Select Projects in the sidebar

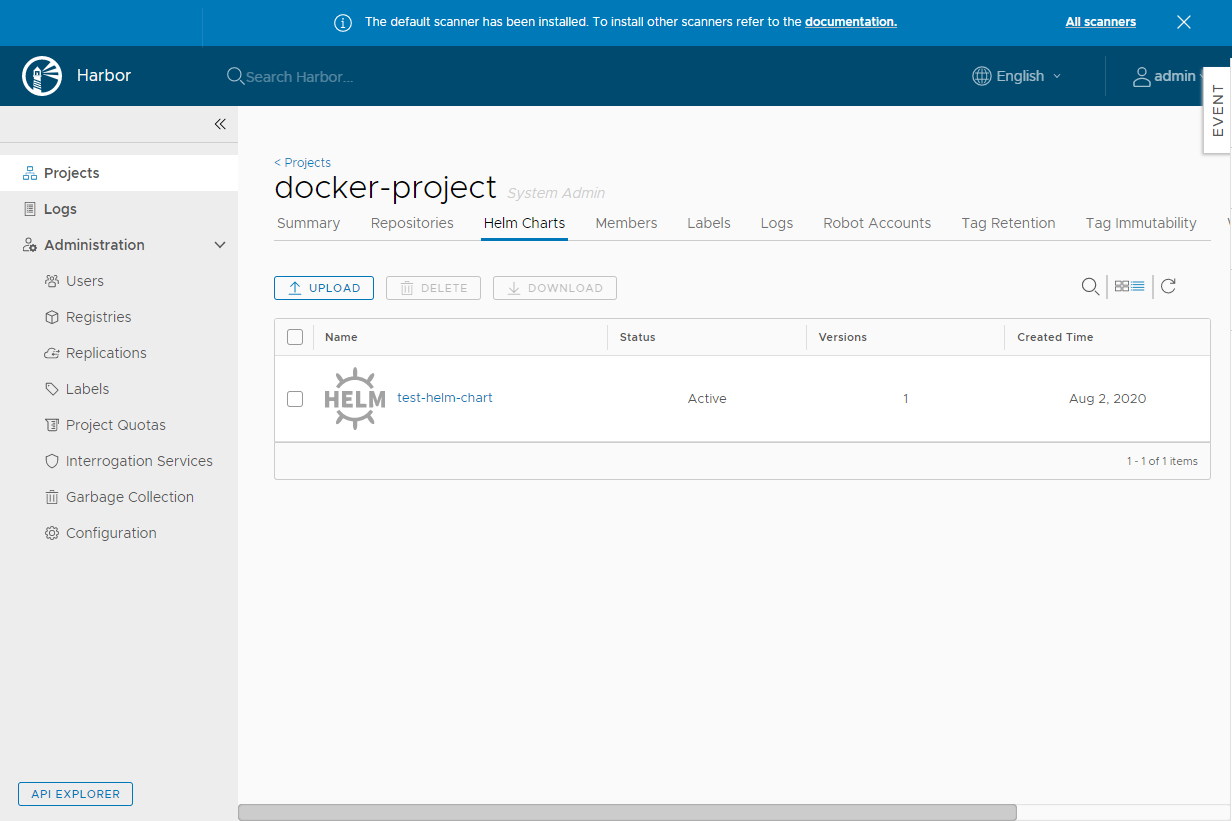[119, 173]
